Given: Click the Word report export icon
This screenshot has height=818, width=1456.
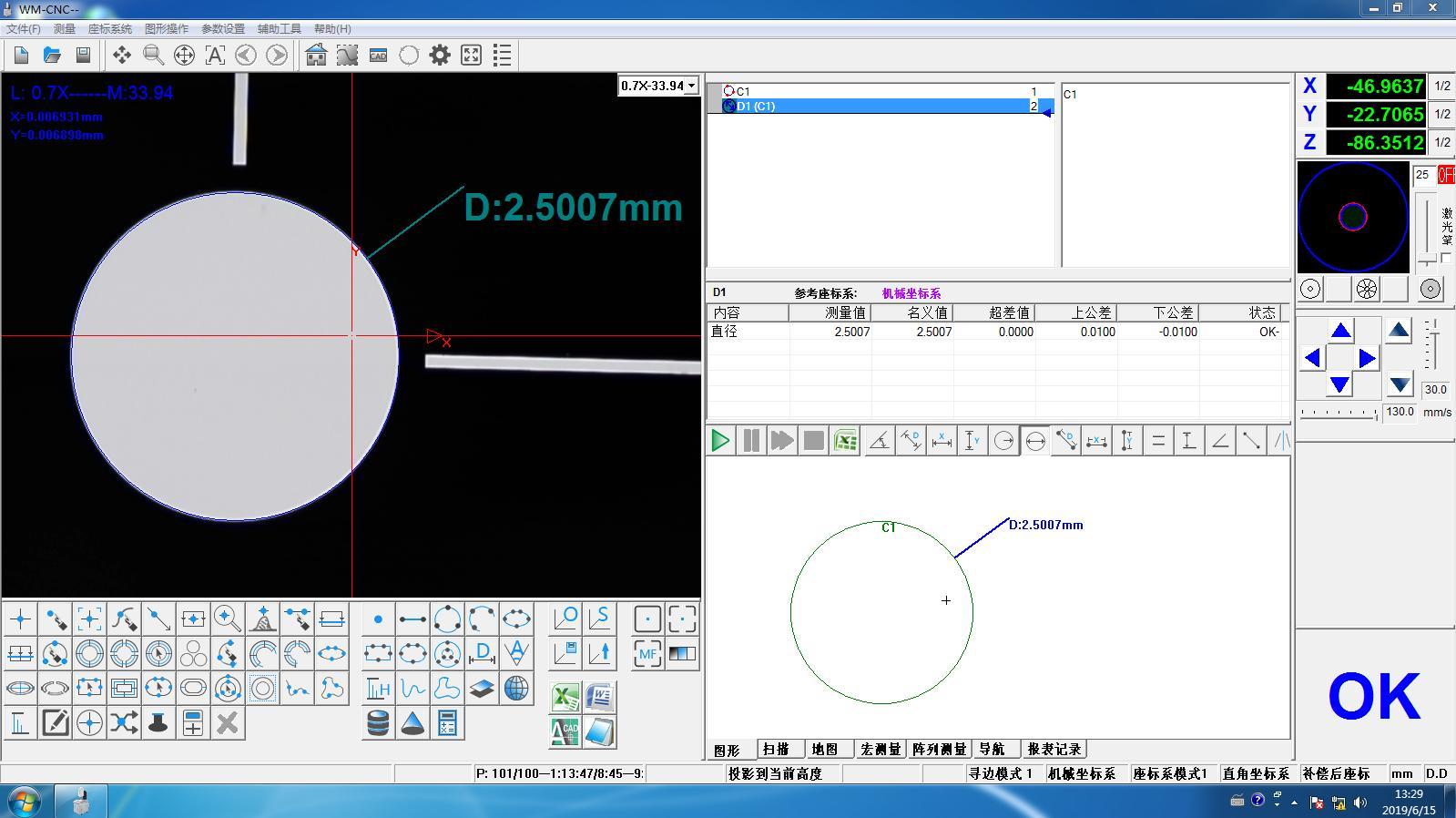Looking at the screenshot, I should click(x=599, y=698).
